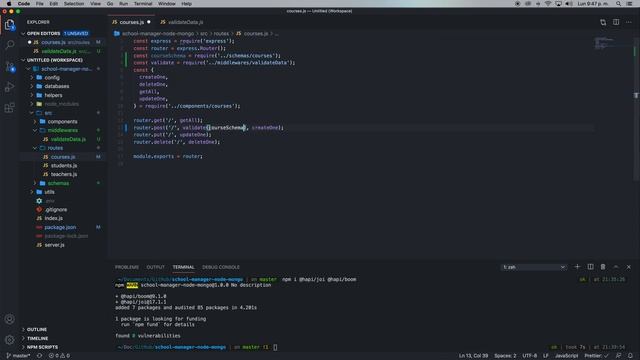Click the Ln 13, Col 39 status item

tap(473, 356)
